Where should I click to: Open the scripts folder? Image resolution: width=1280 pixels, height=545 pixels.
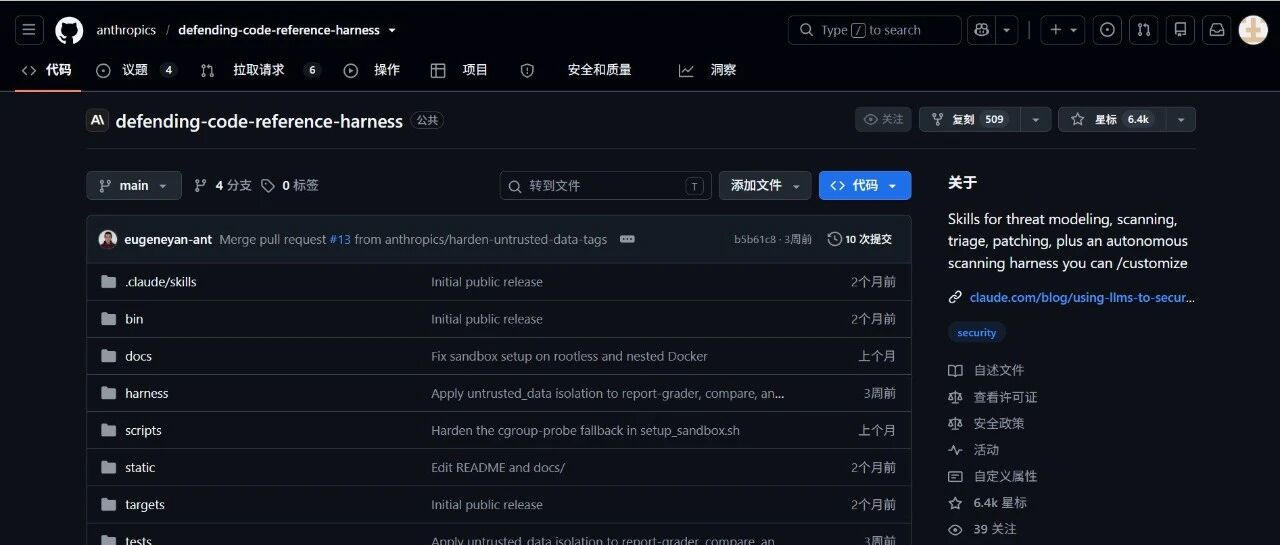(x=143, y=430)
